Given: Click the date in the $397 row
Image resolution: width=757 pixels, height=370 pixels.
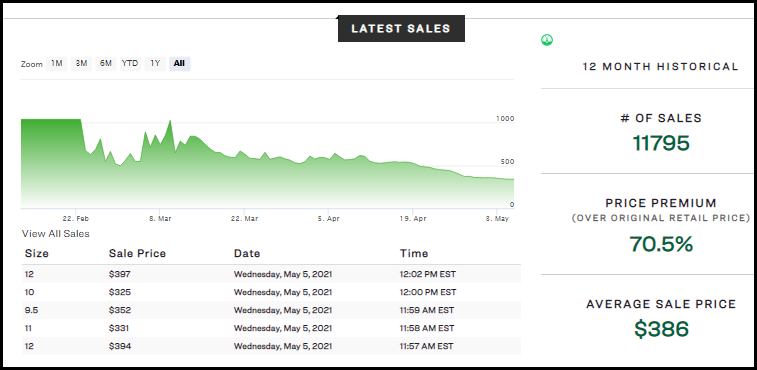Looking at the screenshot, I should [x=283, y=274].
